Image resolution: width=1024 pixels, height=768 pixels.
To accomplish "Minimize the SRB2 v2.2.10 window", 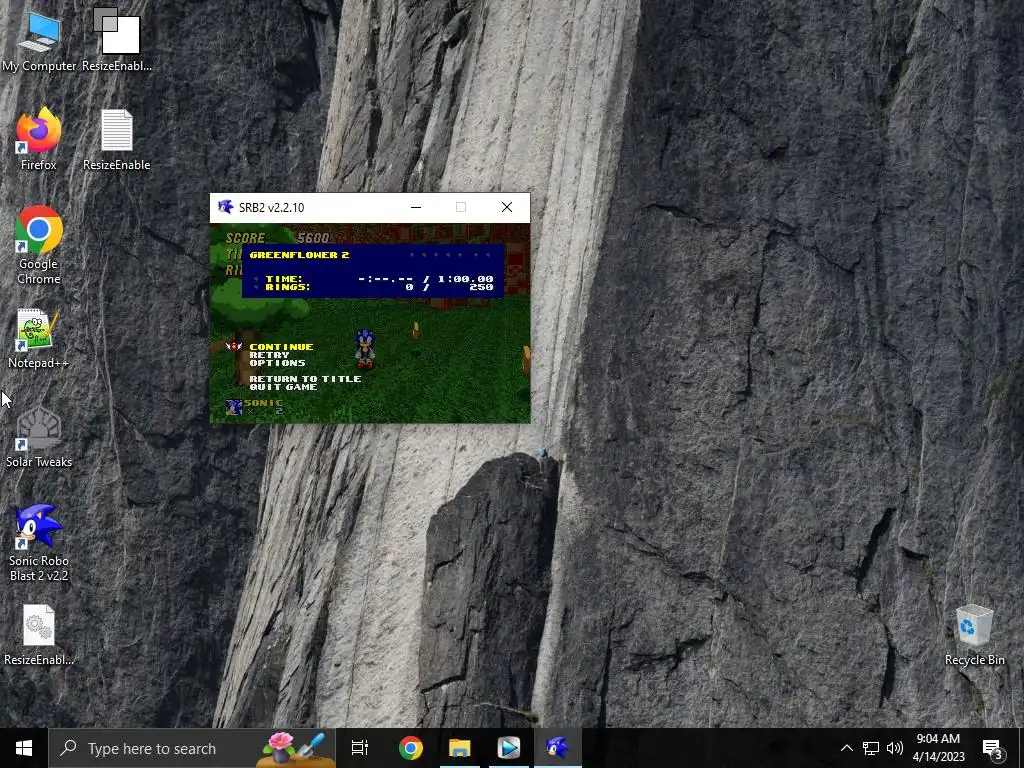I will (x=416, y=207).
